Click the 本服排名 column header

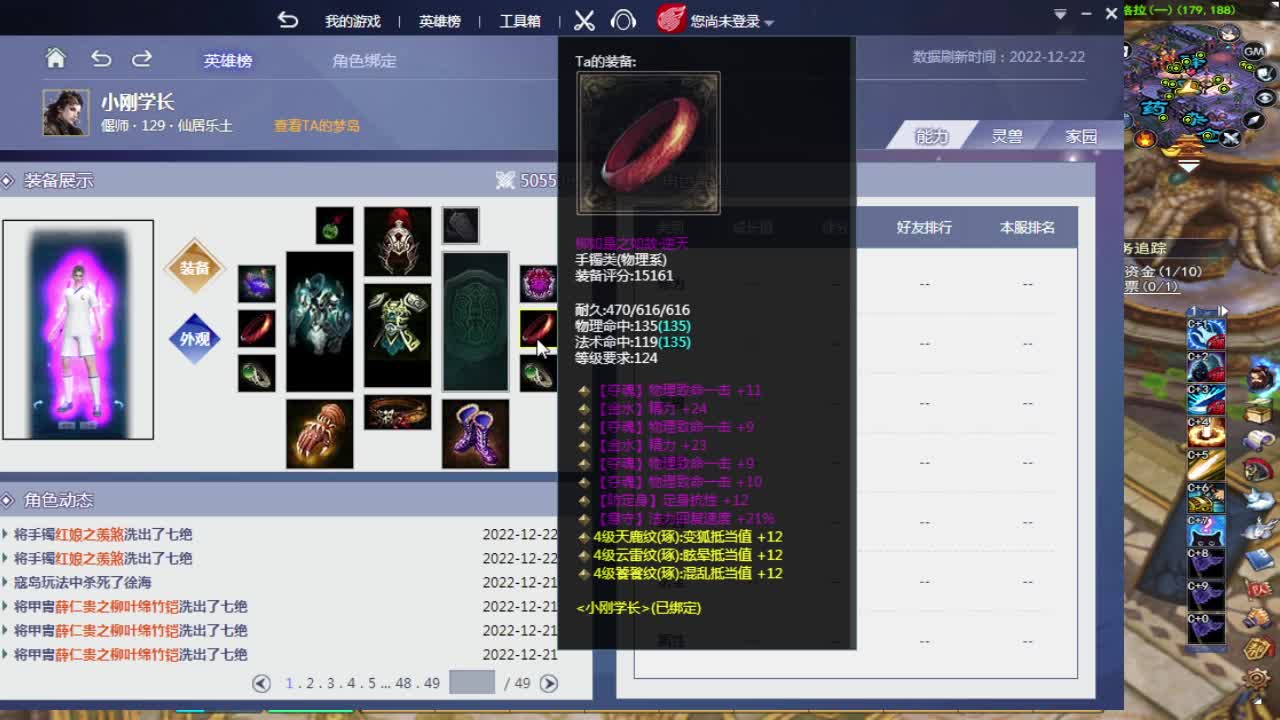[1027, 227]
